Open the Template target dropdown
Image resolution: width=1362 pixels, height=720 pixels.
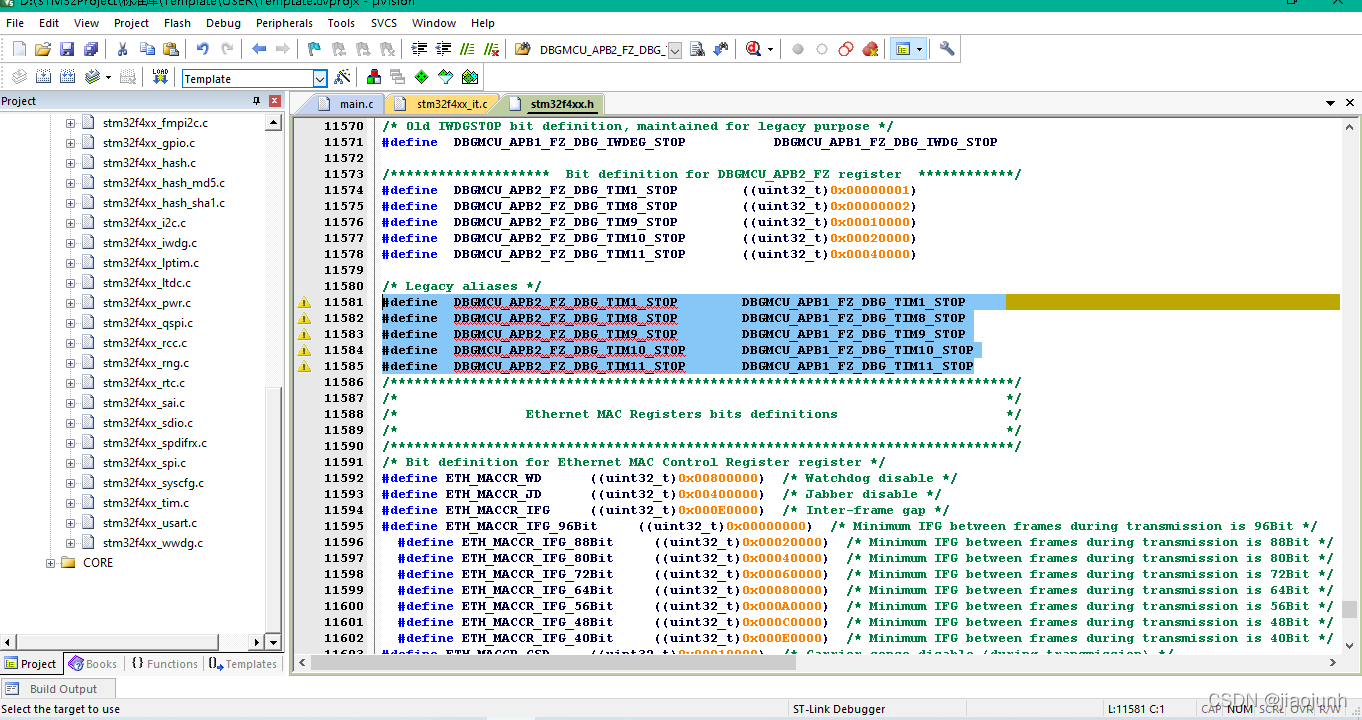320,78
